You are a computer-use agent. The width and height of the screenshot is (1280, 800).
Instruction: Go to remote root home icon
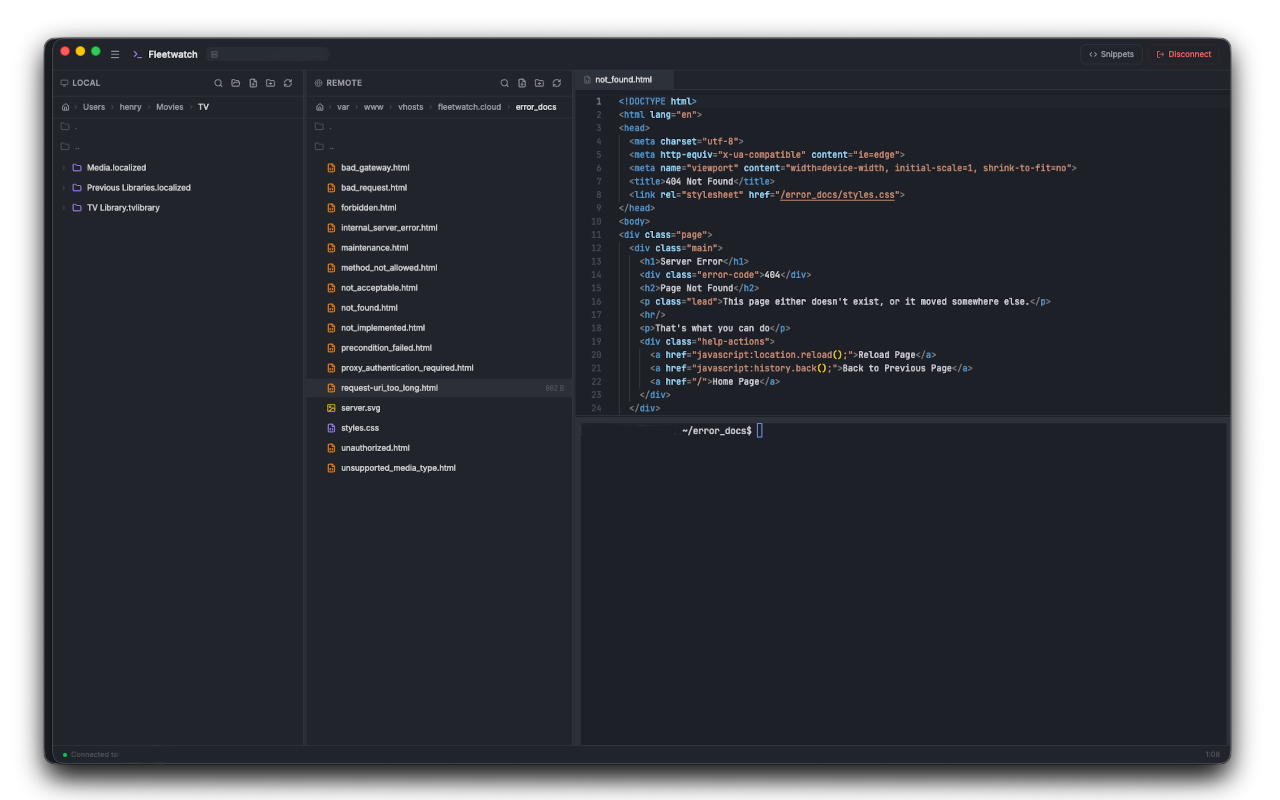click(319, 107)
